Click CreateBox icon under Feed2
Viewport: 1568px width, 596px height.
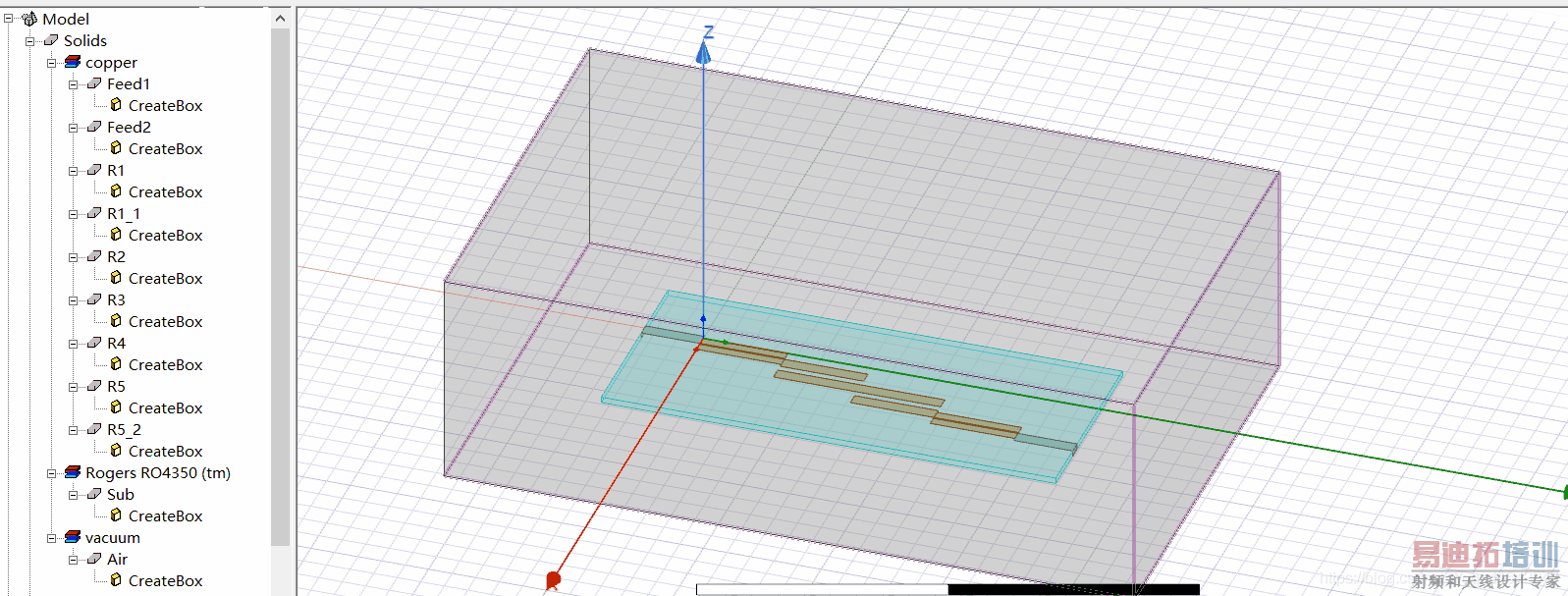(x=116, y=147)
